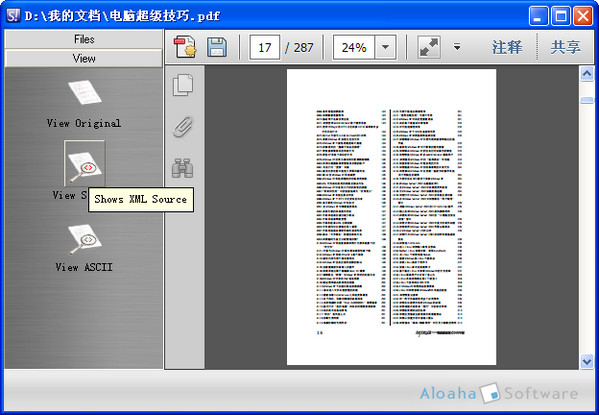Click the displayed PDF page 17
Image resolution: width=599 pixels, height=415 pixels.
(x=391, y=217)
